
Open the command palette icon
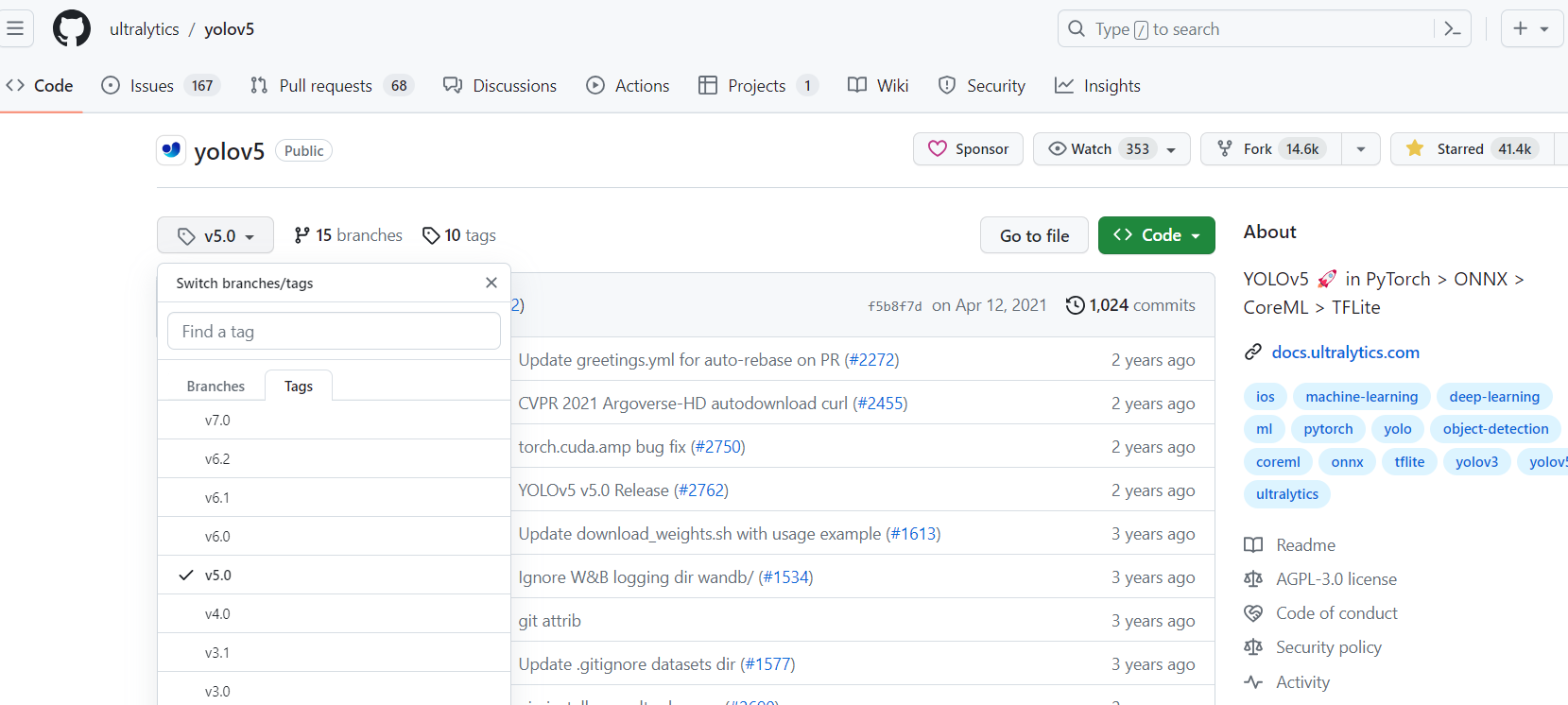click(1453, 29)
